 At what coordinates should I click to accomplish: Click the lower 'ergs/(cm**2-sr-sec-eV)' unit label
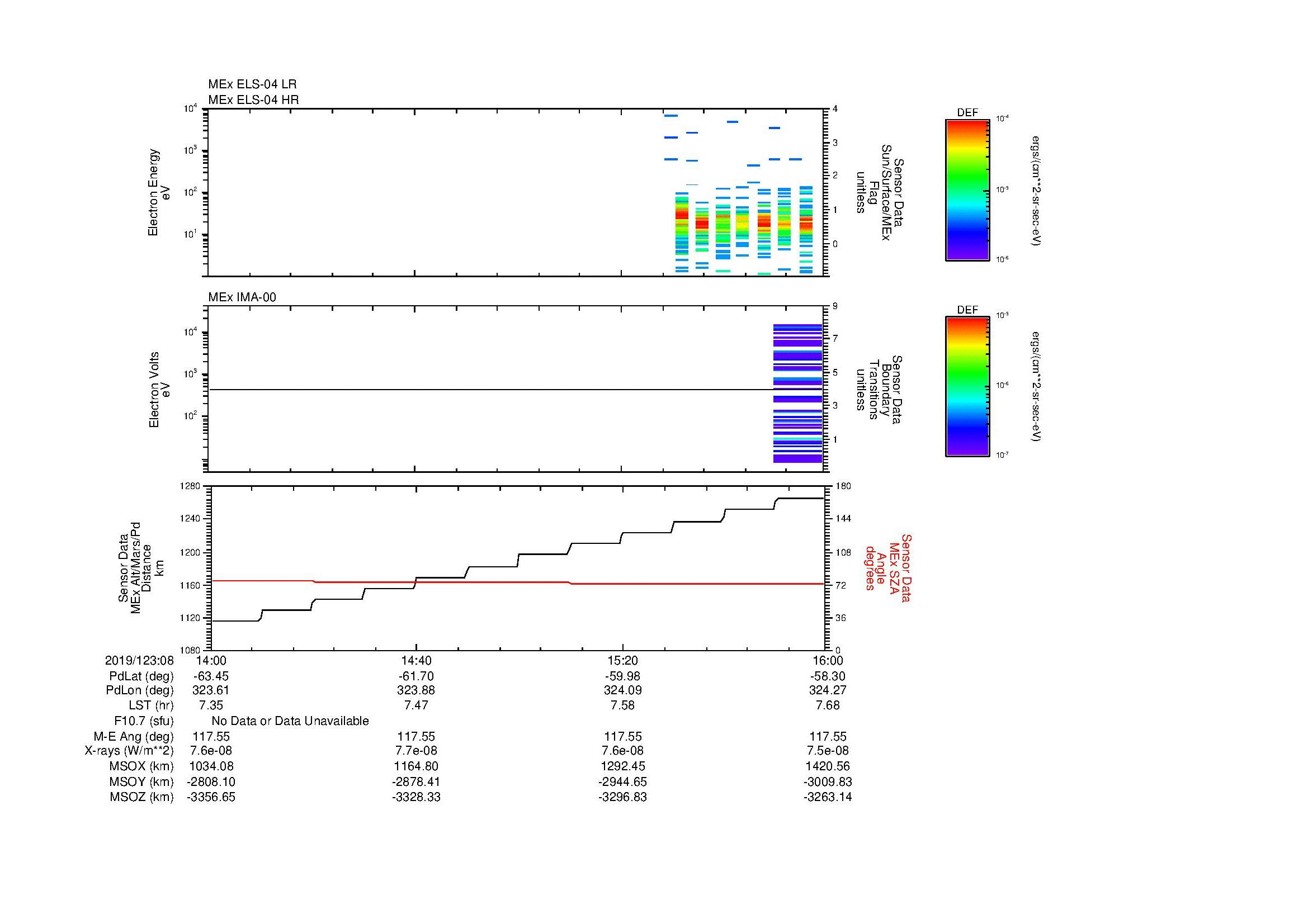tap(1037, 387)
